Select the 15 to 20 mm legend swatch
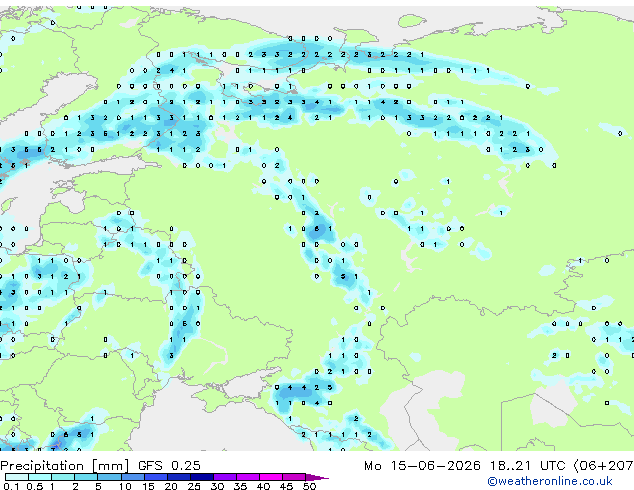 155,477
